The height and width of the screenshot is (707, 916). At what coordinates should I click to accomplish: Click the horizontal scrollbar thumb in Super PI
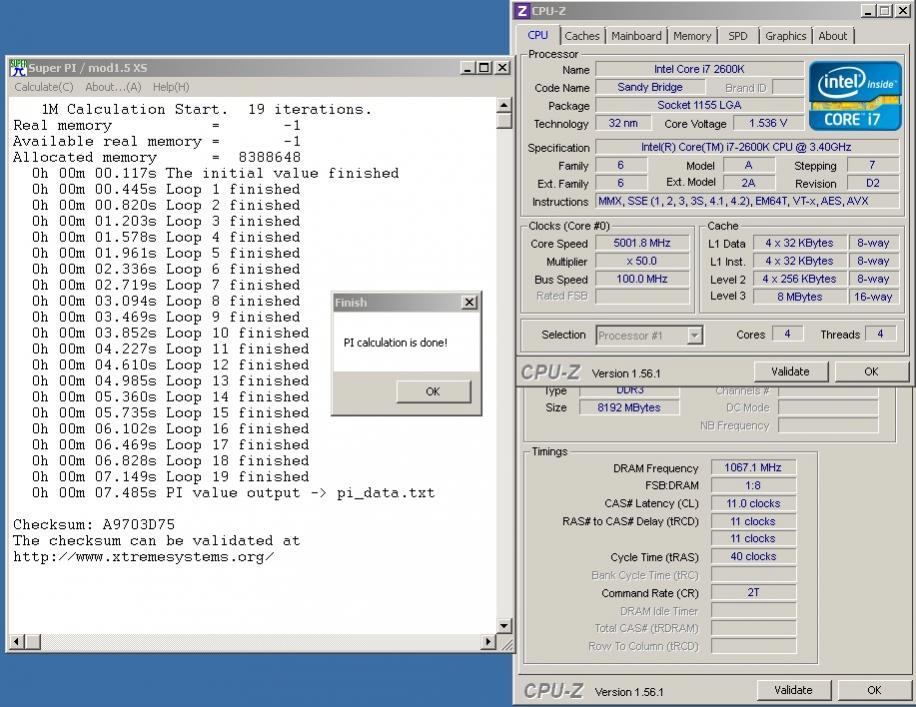33,642
